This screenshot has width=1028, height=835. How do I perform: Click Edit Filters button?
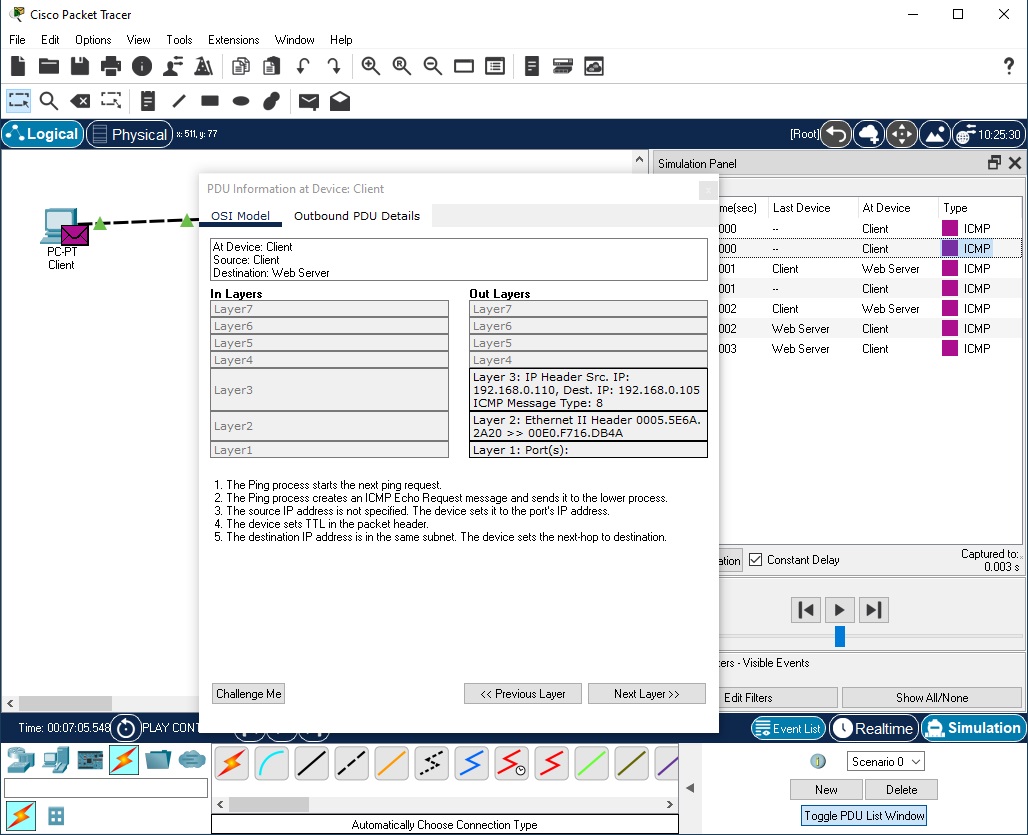[778, 697]
